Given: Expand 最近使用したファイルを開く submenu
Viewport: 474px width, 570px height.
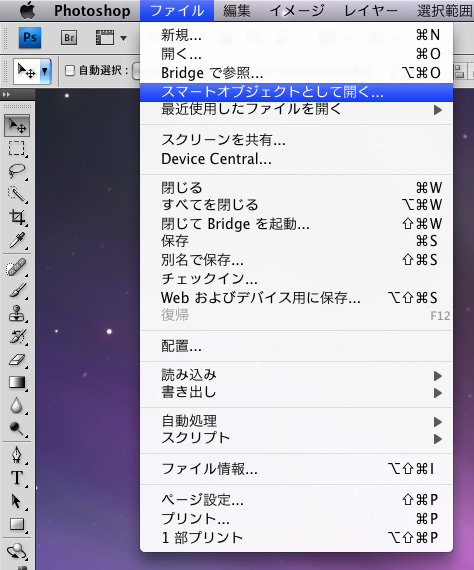Looking at the screenshot, I should click(297, 110).
